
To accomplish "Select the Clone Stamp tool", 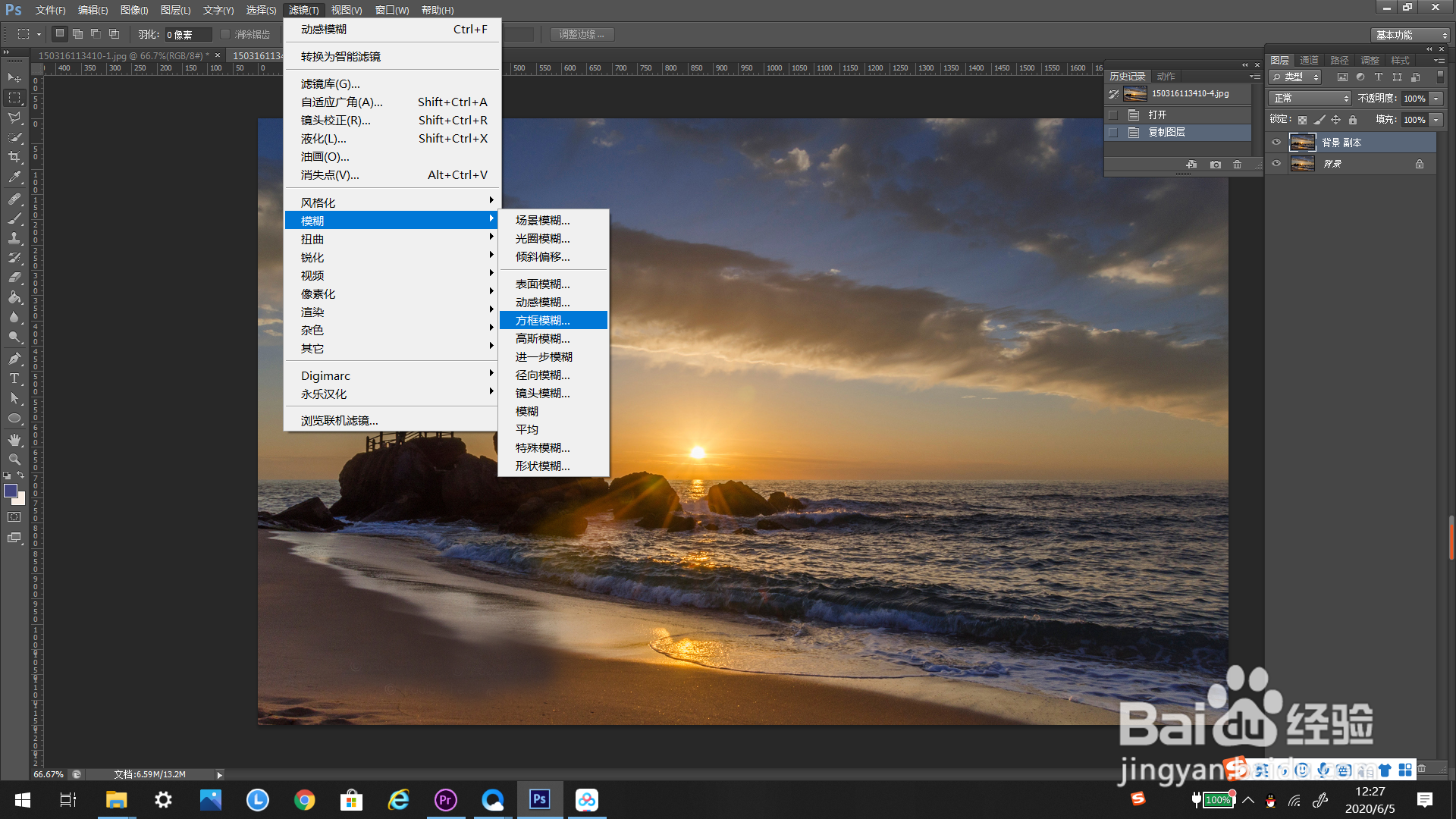I will pyautogui.click(x=14, y=238).
